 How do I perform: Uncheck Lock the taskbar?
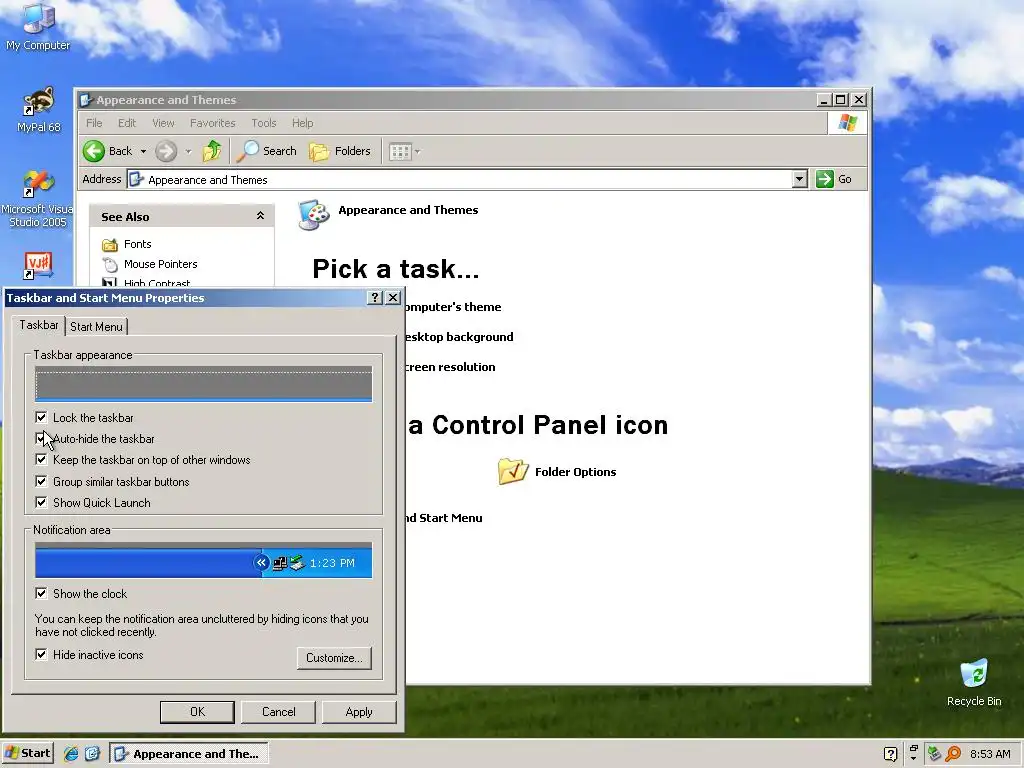tap(41, 417)
